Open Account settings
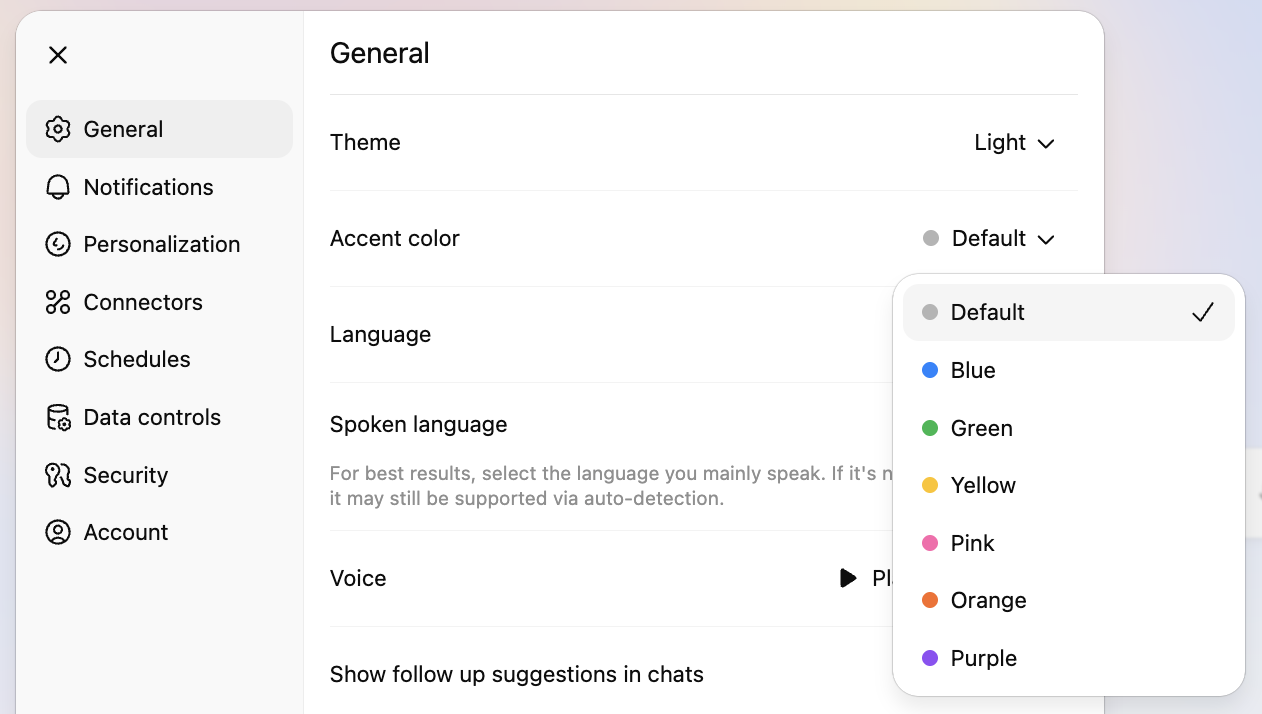 [x=159, y=532]
